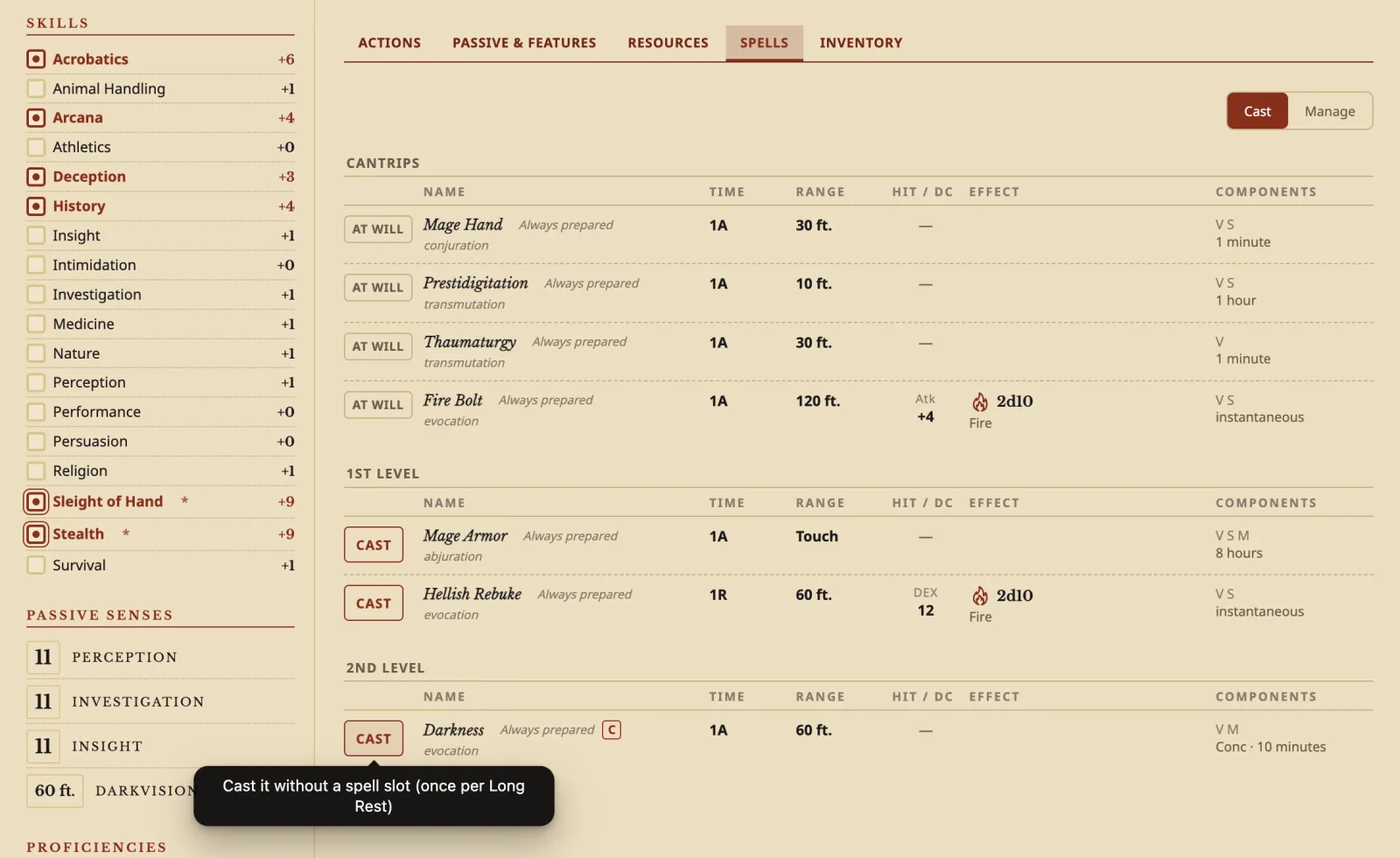
Task: Open the Resources tab
Action: tap(668, 43)
